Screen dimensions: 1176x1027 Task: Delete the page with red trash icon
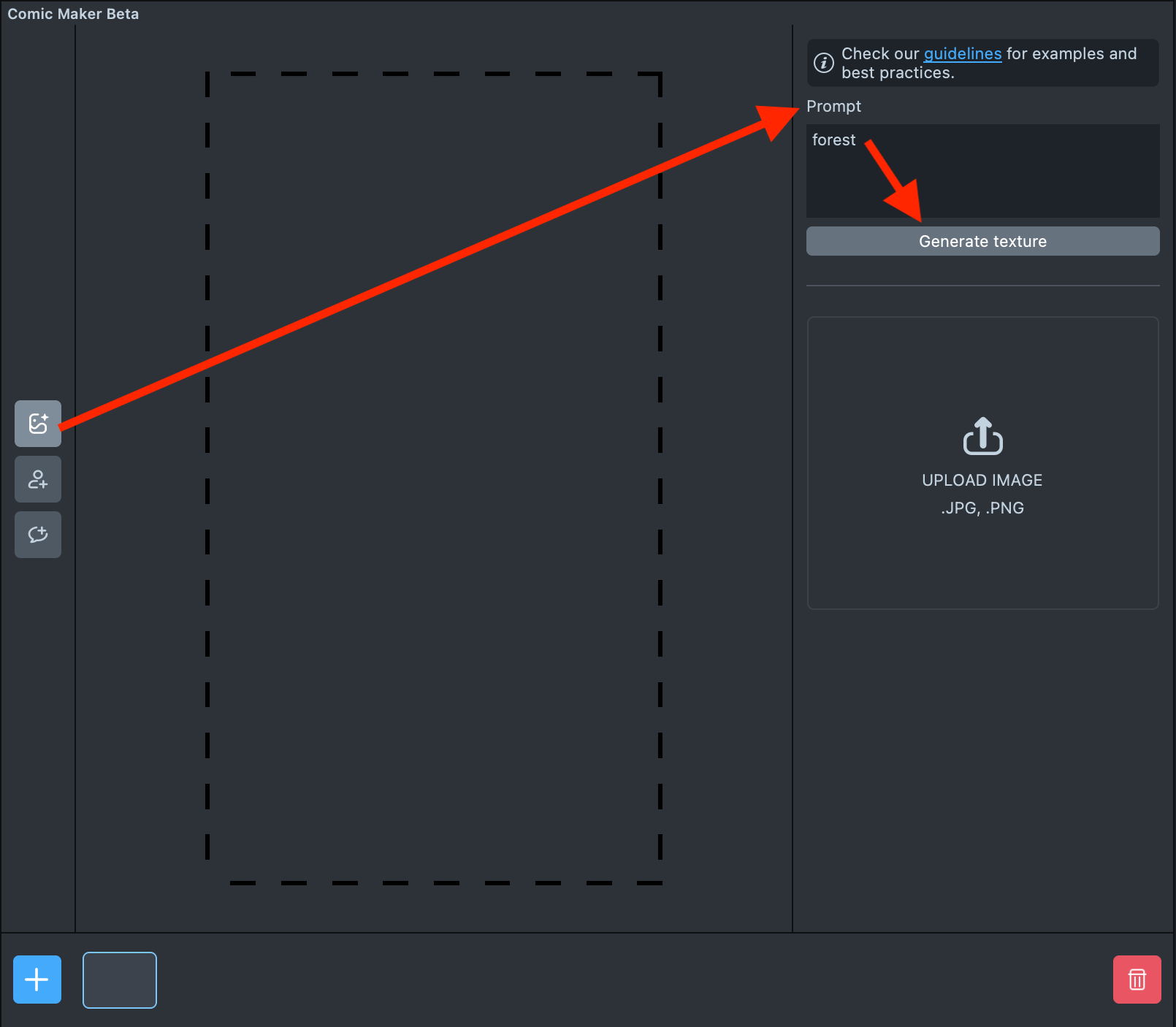pos(1137,980)
